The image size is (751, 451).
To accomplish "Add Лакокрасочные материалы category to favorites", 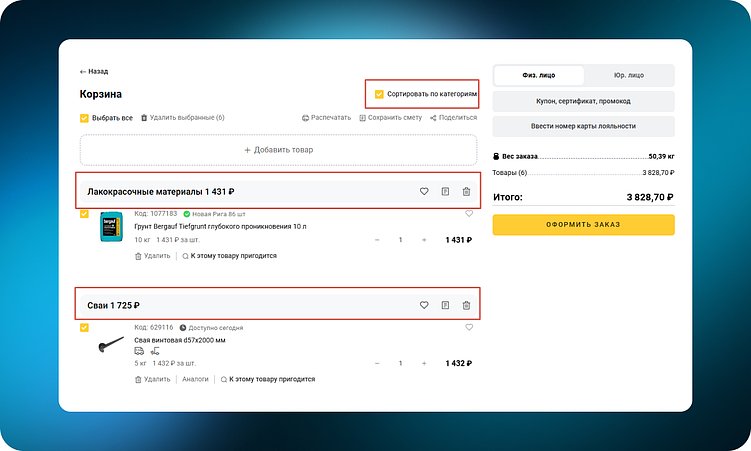I will (424, 192).
